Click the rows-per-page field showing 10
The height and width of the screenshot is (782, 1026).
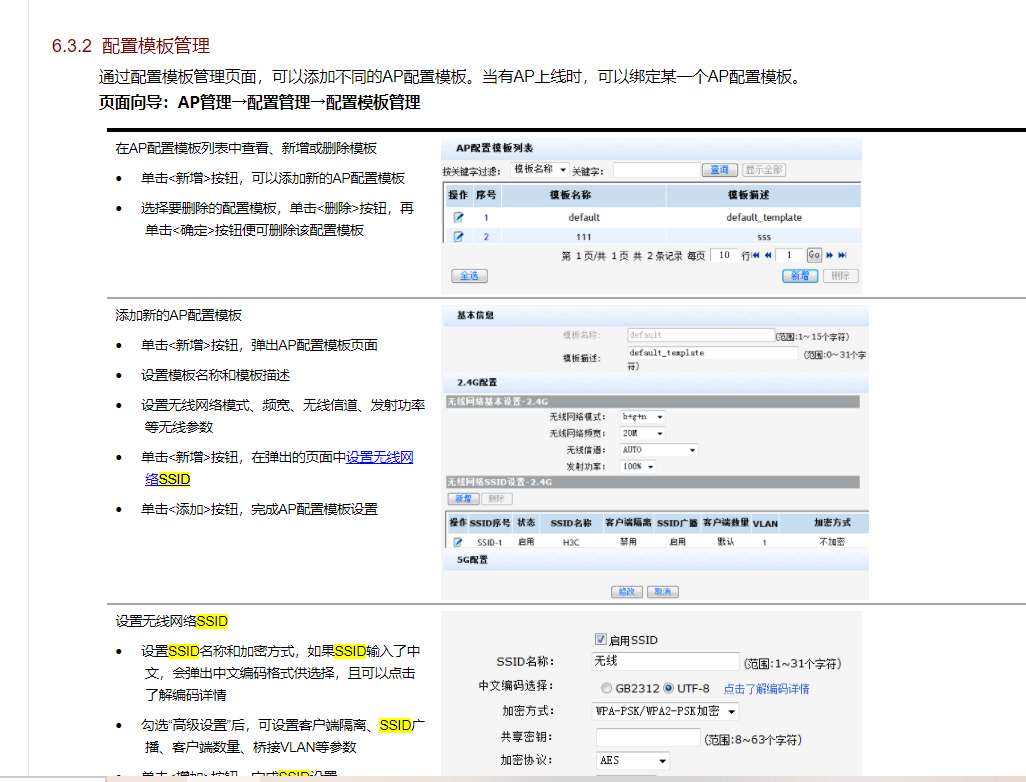click(x=724, y=255)
